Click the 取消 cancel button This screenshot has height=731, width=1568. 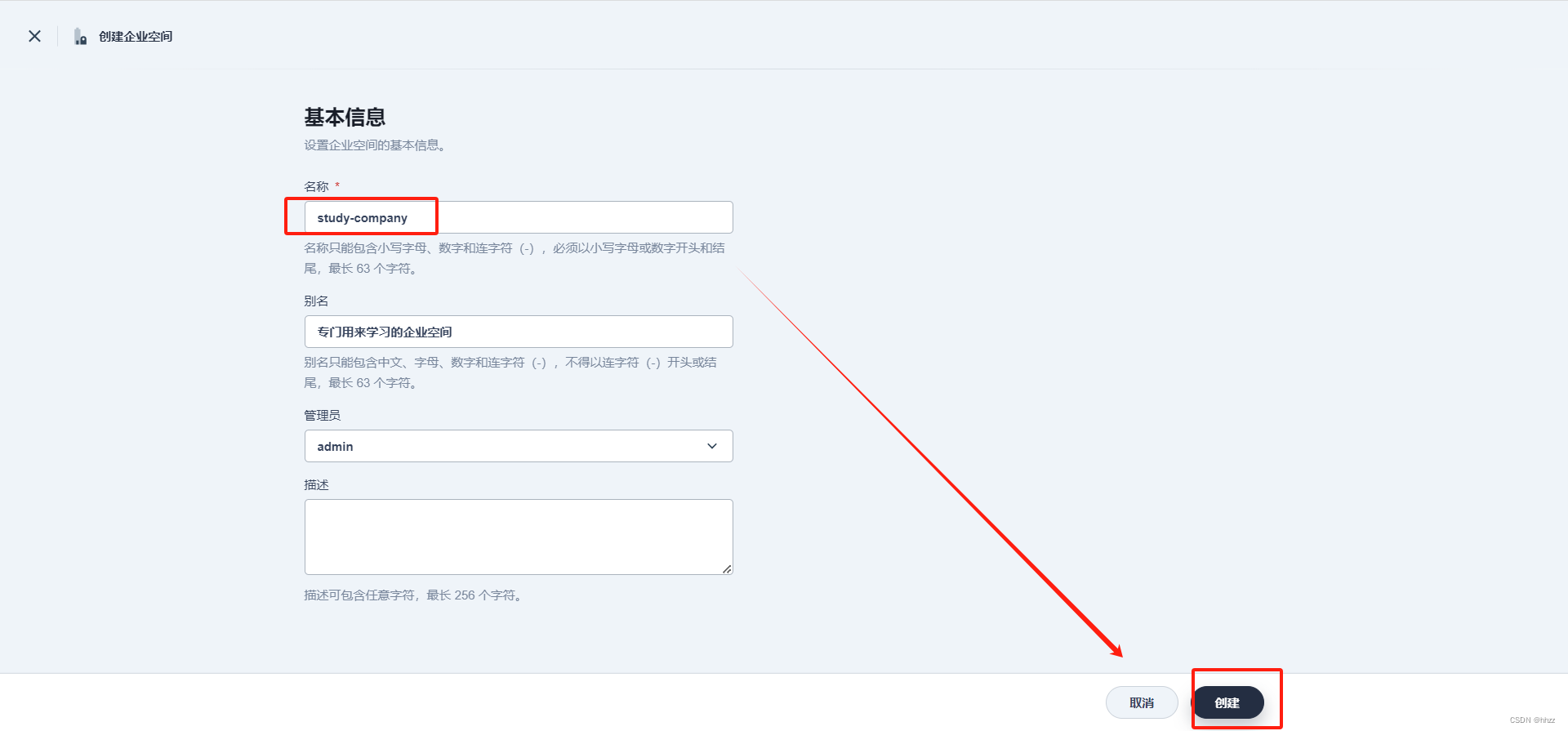click(1142, 702)
